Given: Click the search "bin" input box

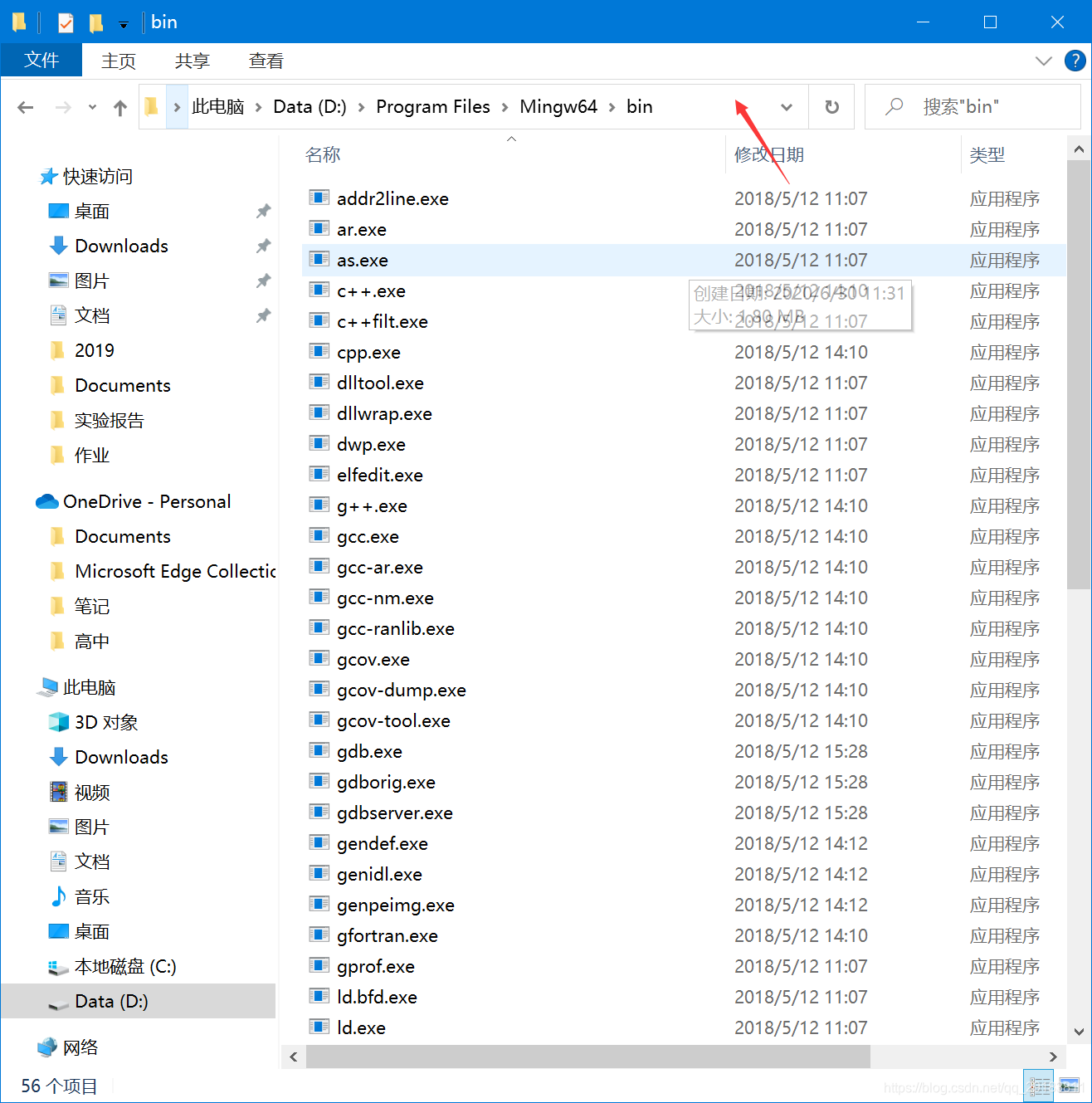Looking at the screenshot, I should point(973,107).
